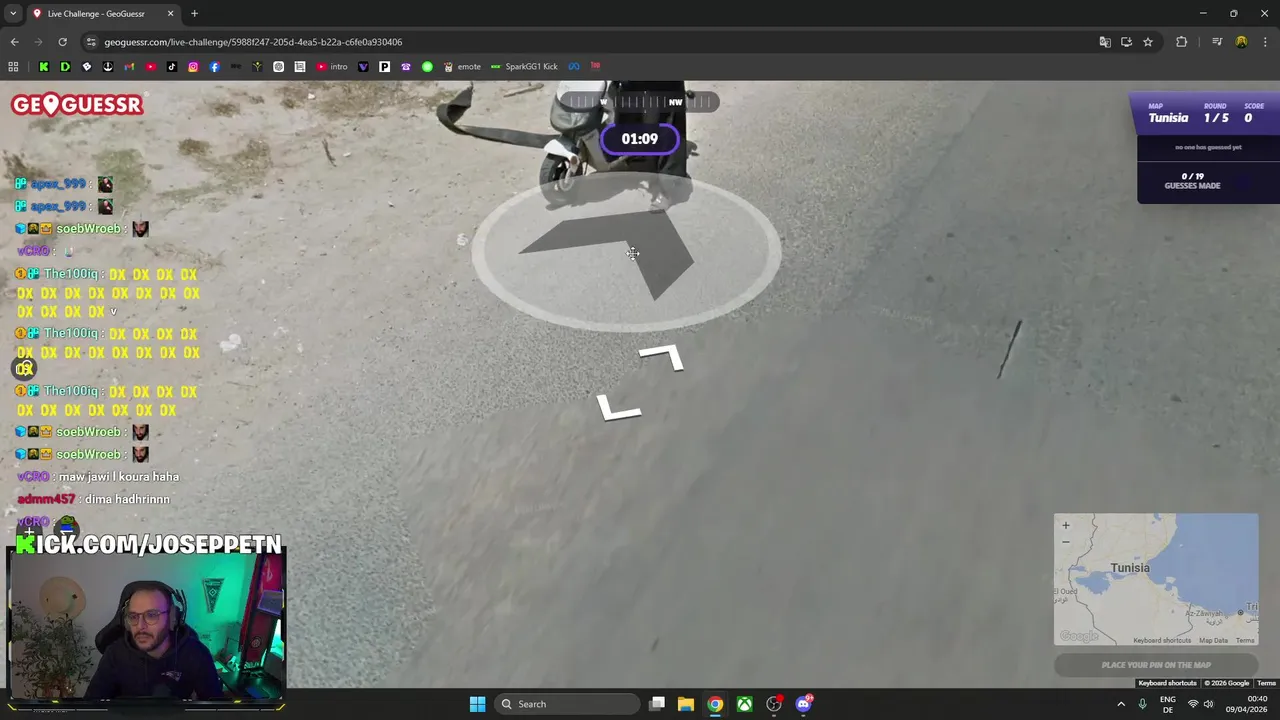This screenshot has height=720, width=1280.
Task: Open the Terms link at bottom right
Action: [1266, 683]
